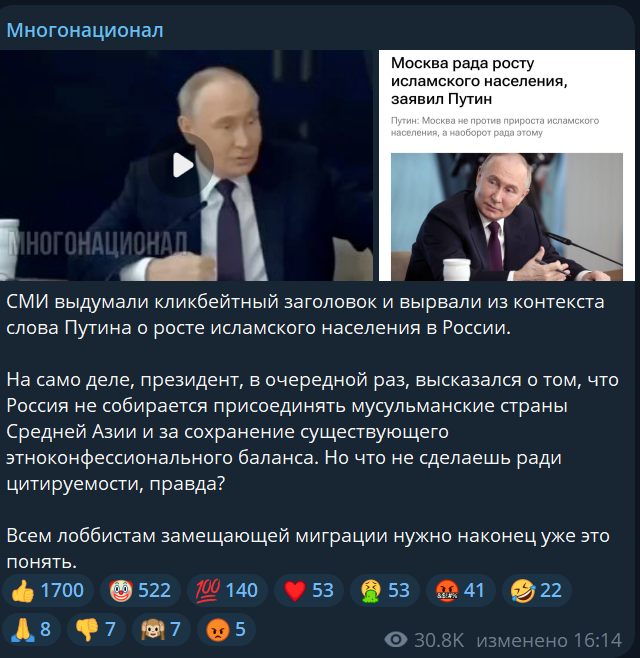This screenshot has width=640, height=658.
Task: Click the 30.8K view counter
Action: (x=439, y=640)
